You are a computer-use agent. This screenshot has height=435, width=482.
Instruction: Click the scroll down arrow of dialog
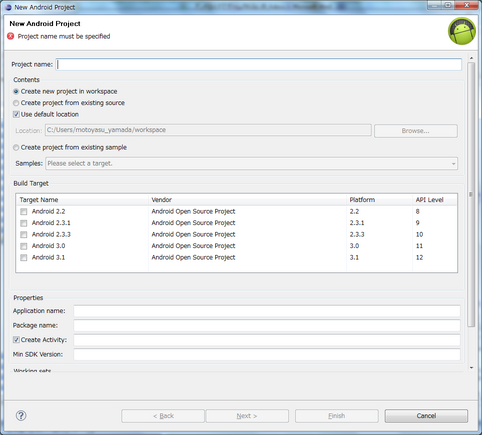(x=471, y=368)
